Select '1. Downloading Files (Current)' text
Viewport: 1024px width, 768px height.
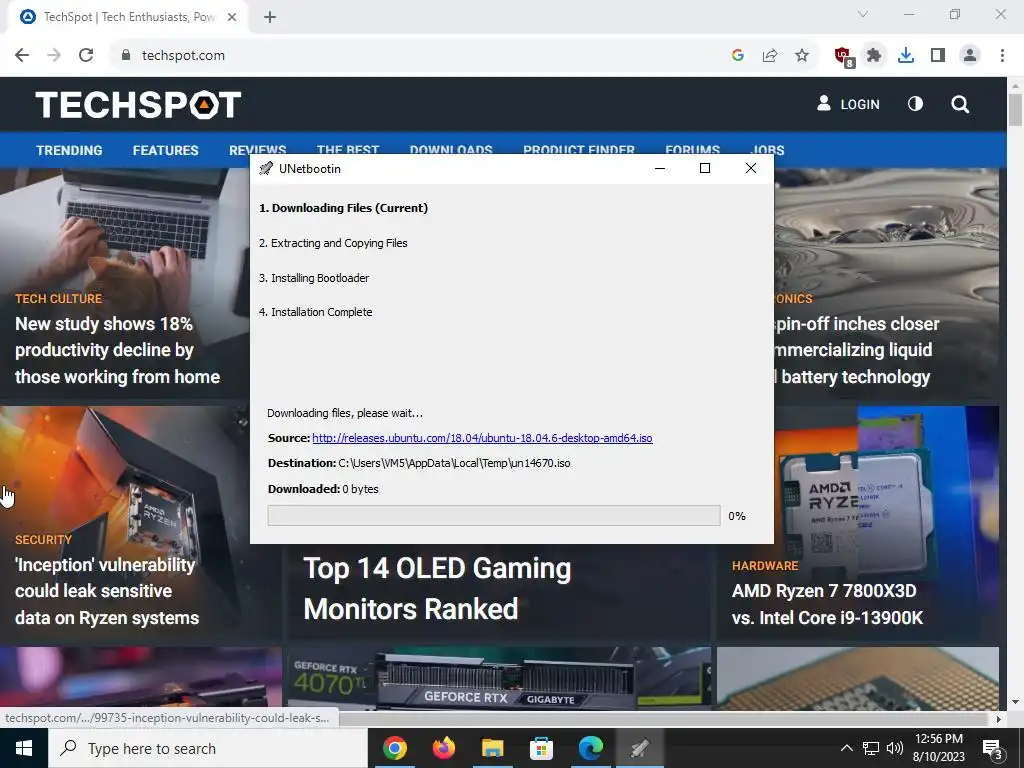tap(344, 208)
